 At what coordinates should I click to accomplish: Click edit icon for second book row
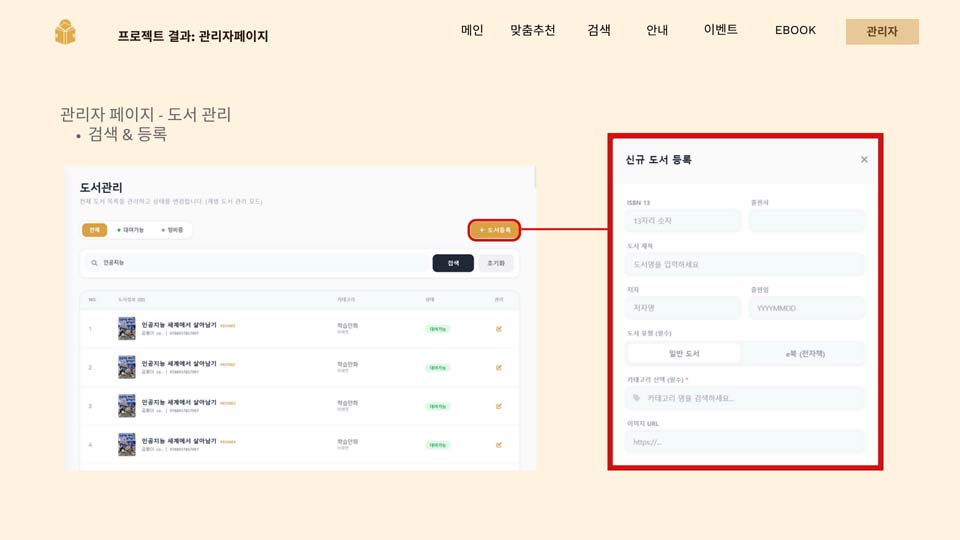point(499,368)
